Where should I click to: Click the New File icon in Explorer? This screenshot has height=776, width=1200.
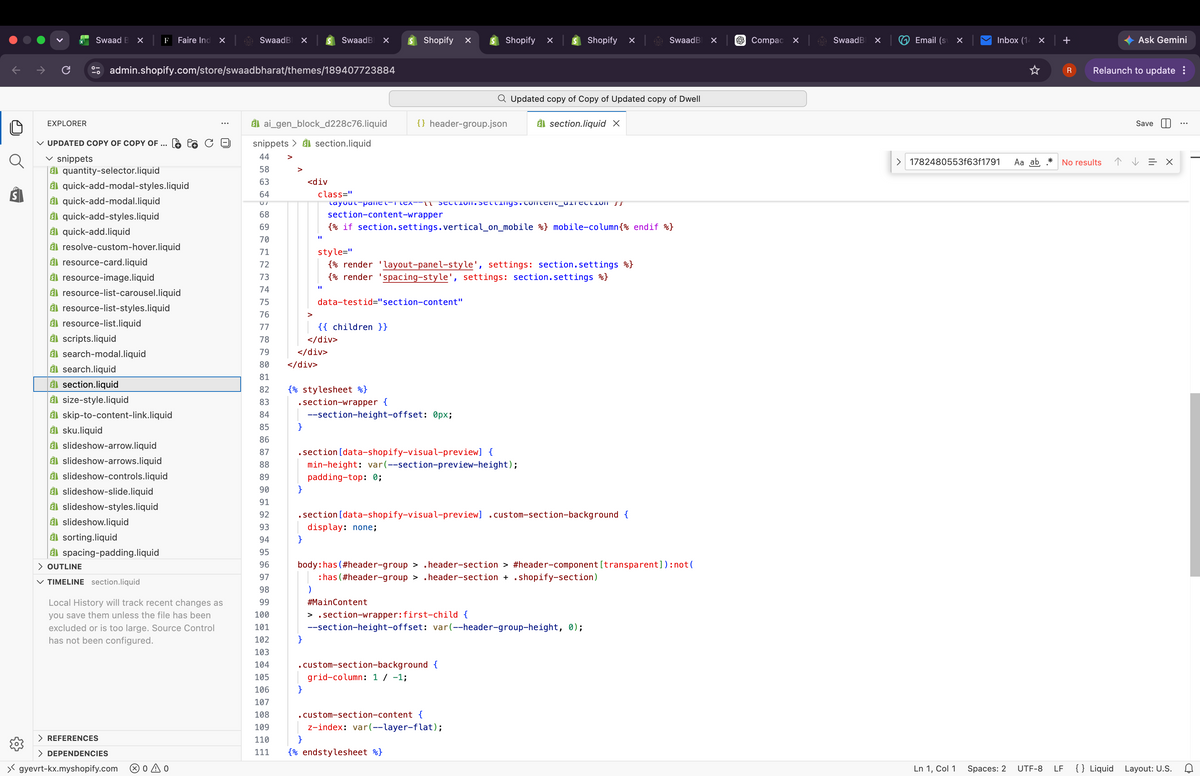[178, 143]
